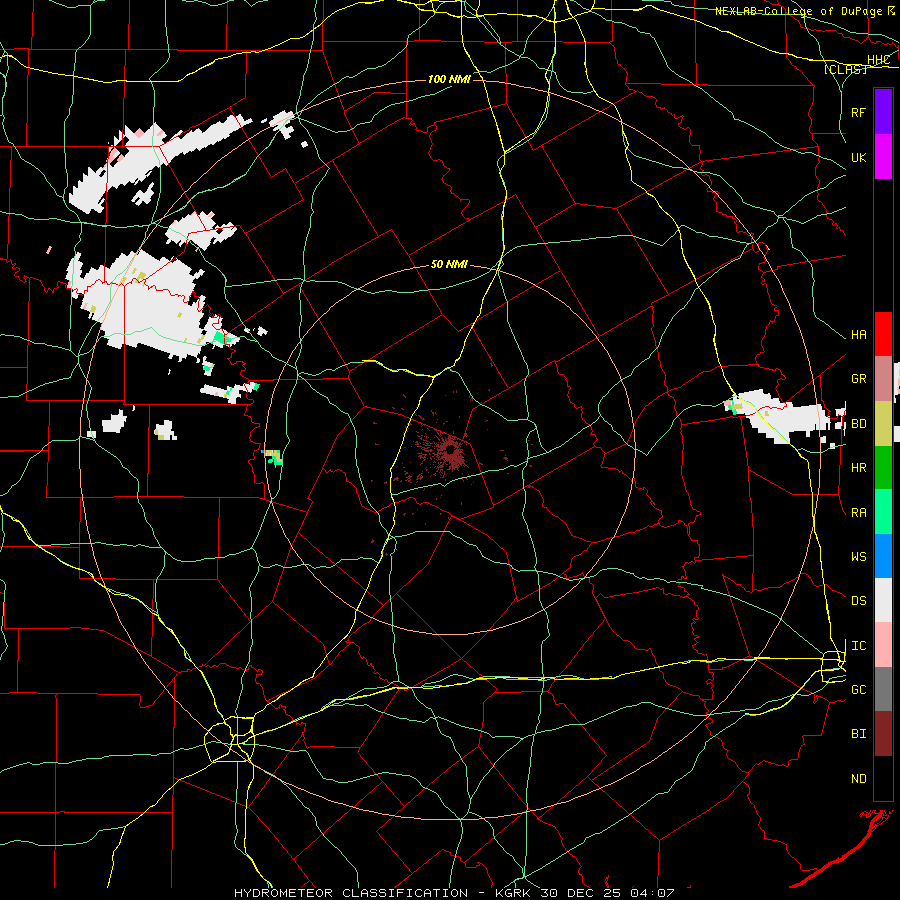Click the UK legend label
This screenshot has height=900, width=900.
[858, 157]
